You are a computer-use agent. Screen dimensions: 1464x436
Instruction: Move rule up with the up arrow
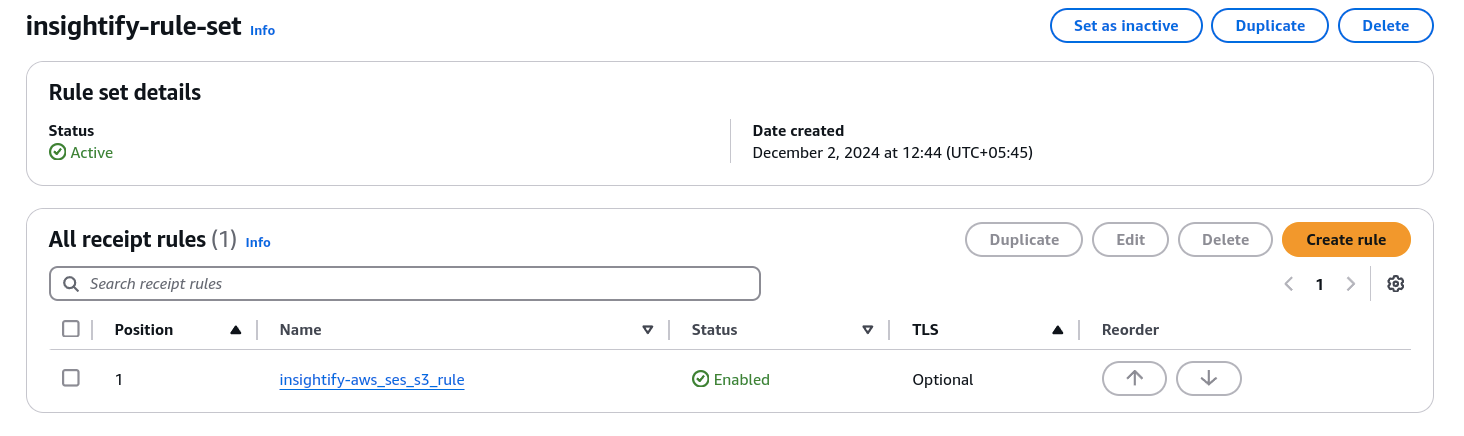[x=1134, y=378]
